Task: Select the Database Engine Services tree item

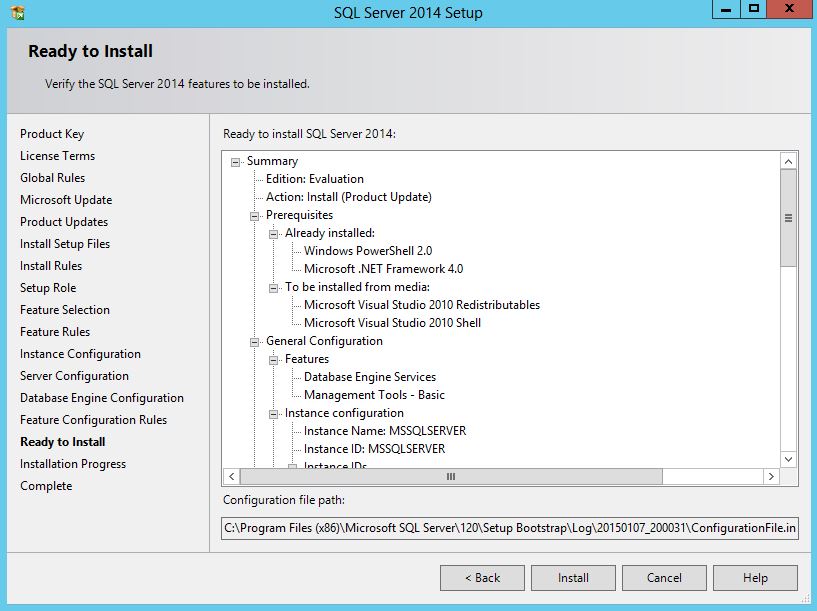Action: coord(370,377)
